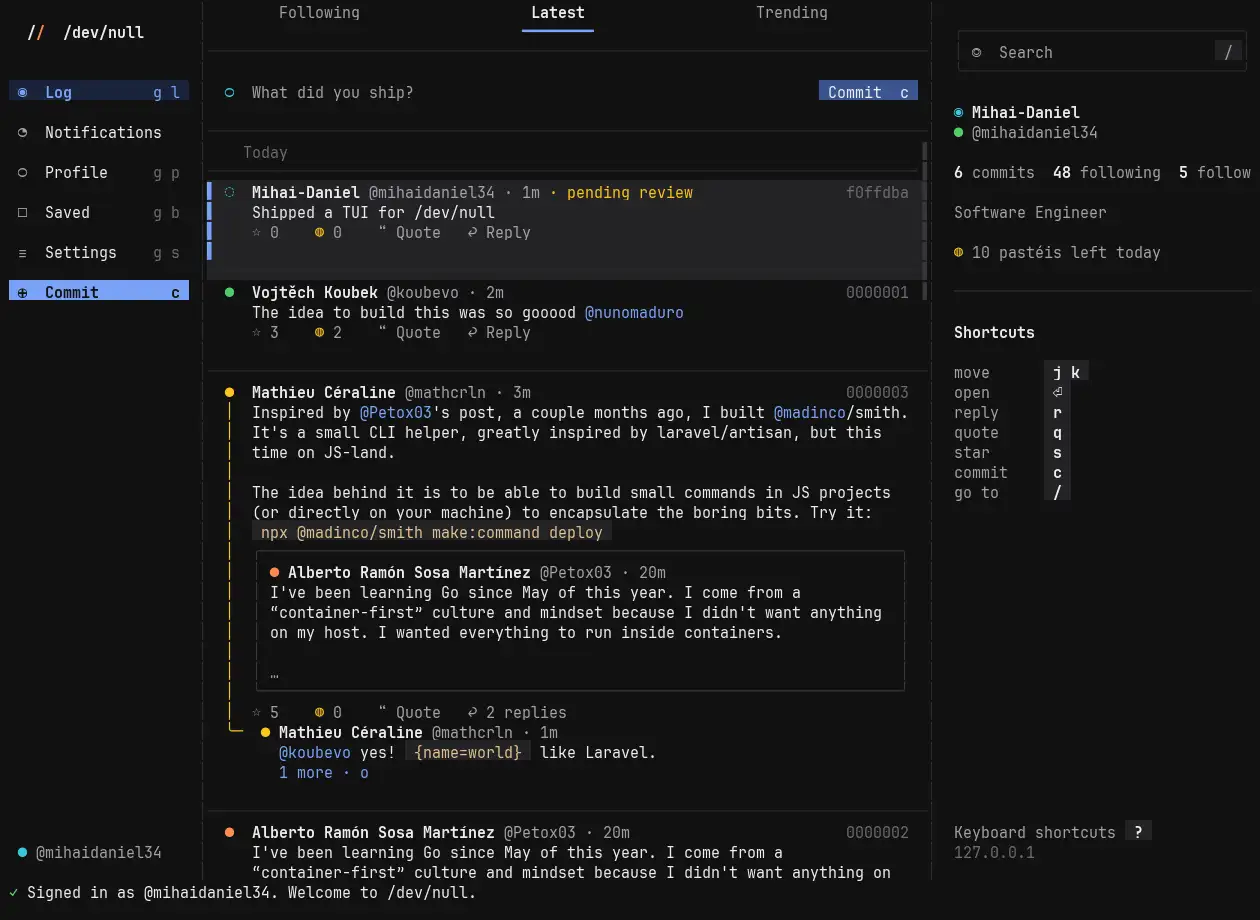
Task: Click "6 commits" in the profile panel
Action: (994, 172)
